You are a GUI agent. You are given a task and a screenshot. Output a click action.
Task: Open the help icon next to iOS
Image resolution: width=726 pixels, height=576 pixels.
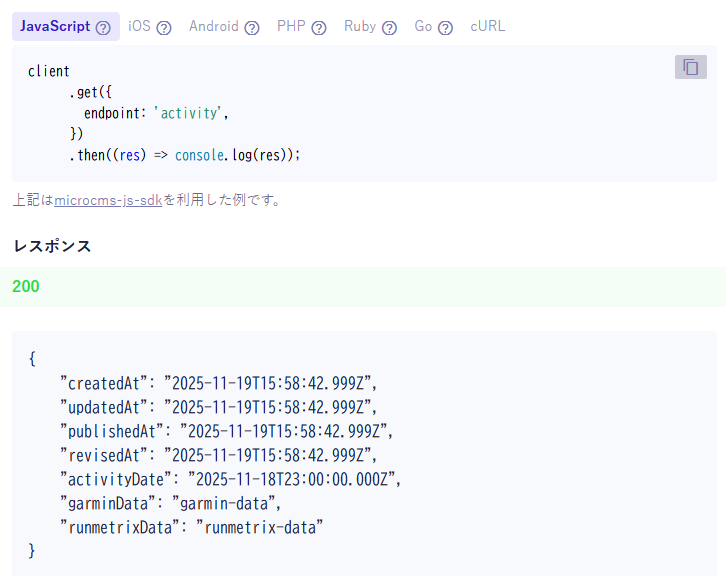click(164, 28)
